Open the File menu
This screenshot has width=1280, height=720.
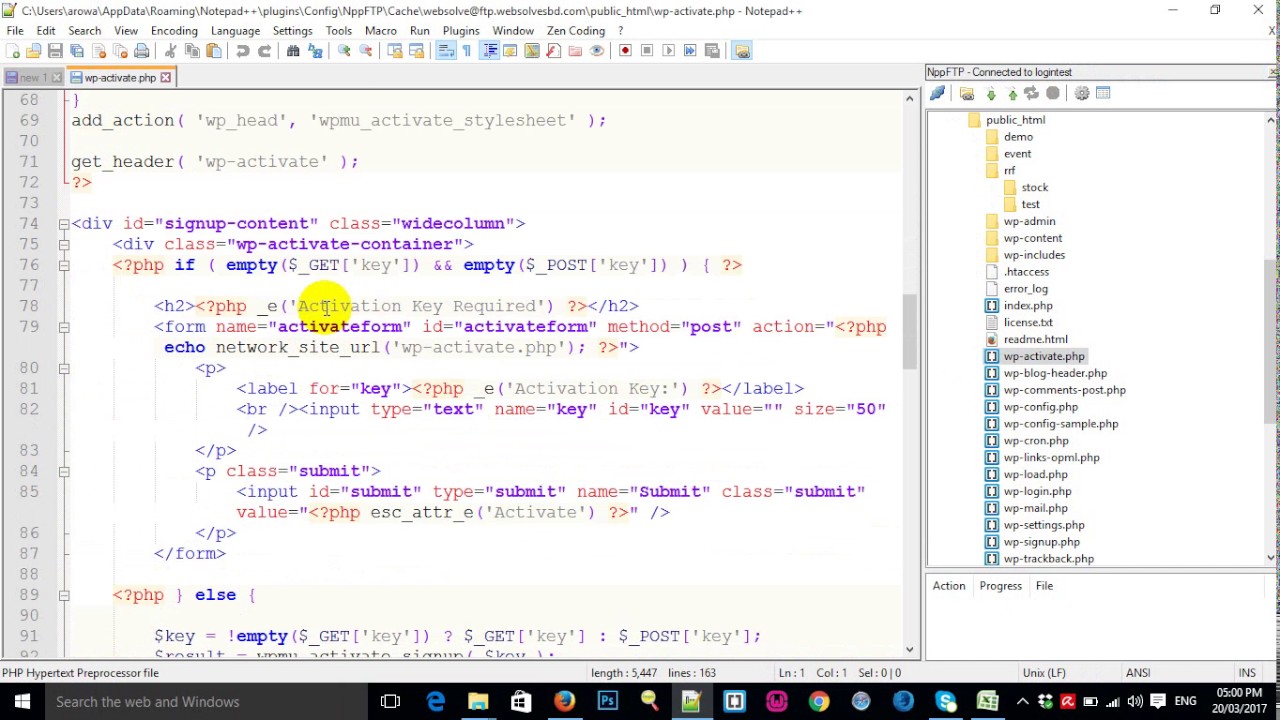(x=15, y=31)
